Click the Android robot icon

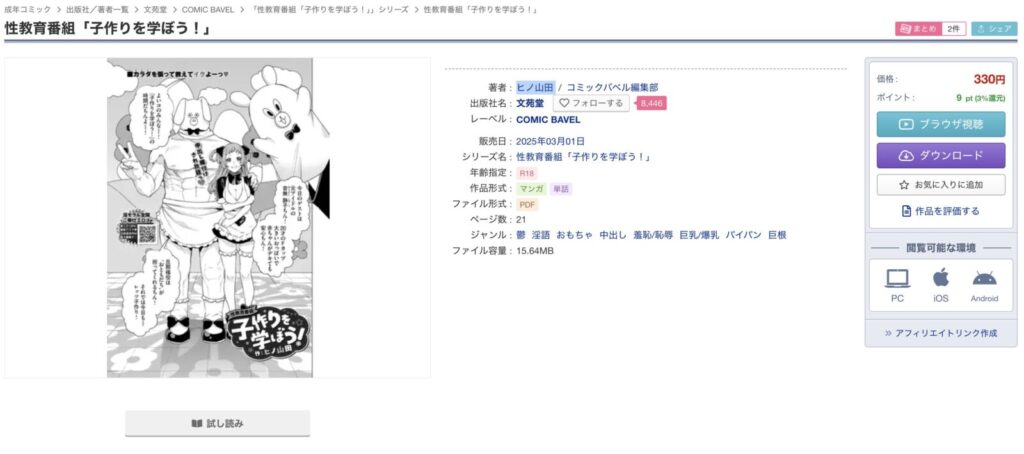click(984, 279)
